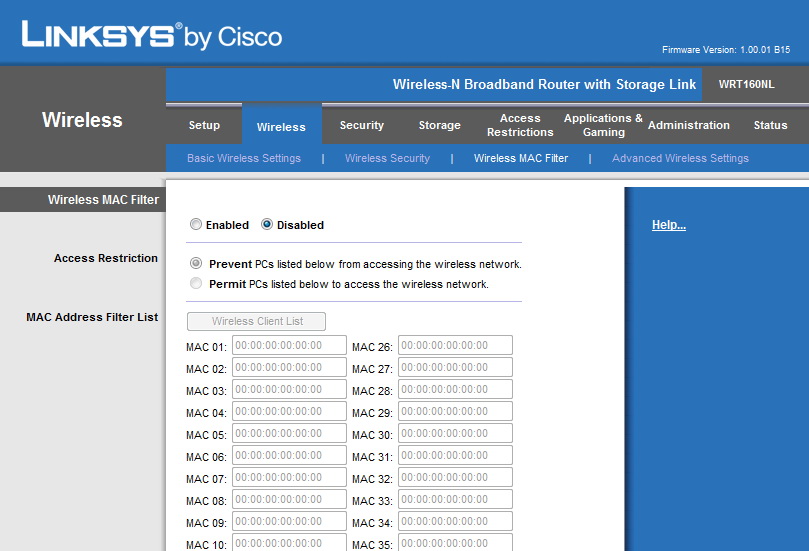The width and height of the screenshot is (809, 551).
Task: Choose Permit PCs to access option
Action: coord(196,283)
